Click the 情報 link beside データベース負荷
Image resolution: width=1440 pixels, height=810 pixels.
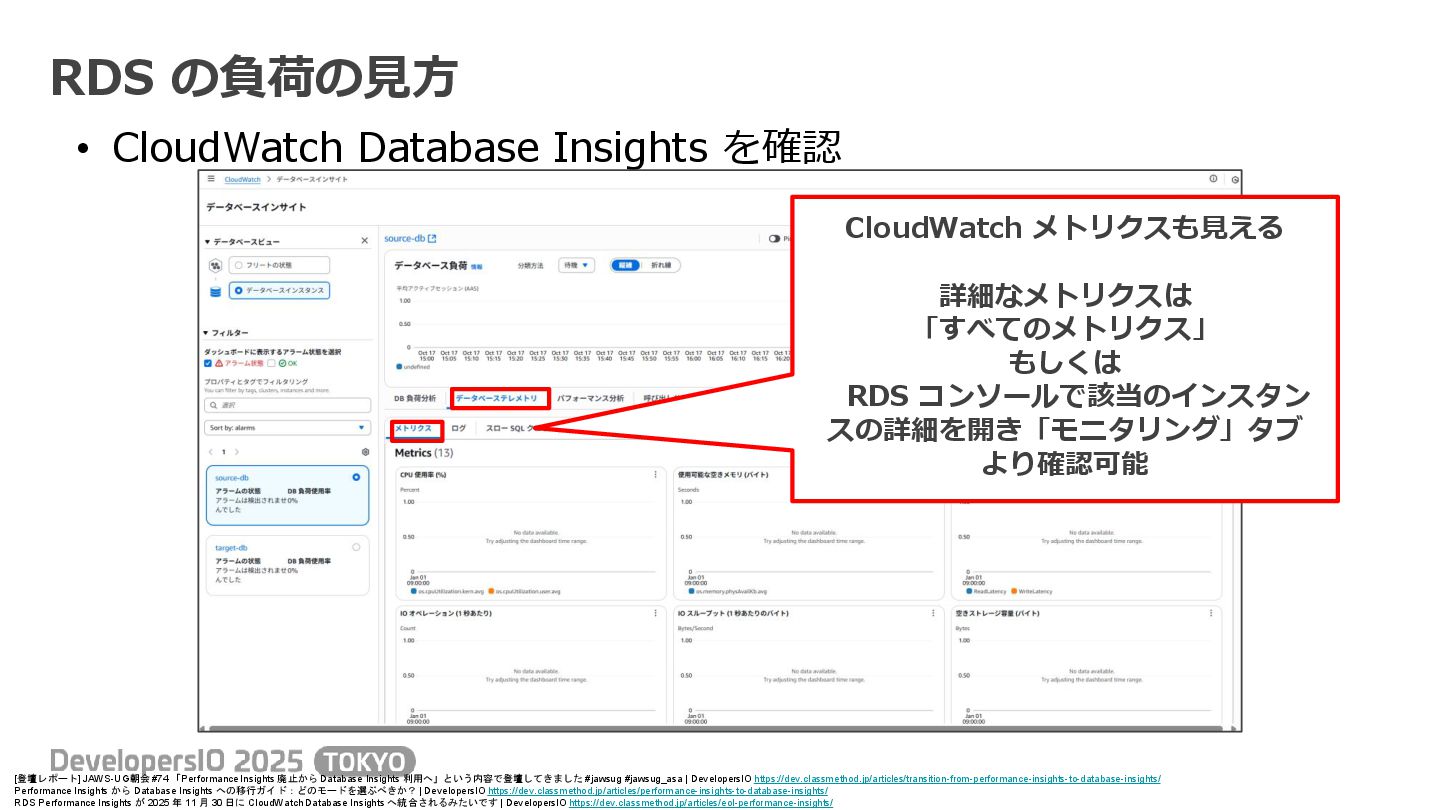click(476, 267)
